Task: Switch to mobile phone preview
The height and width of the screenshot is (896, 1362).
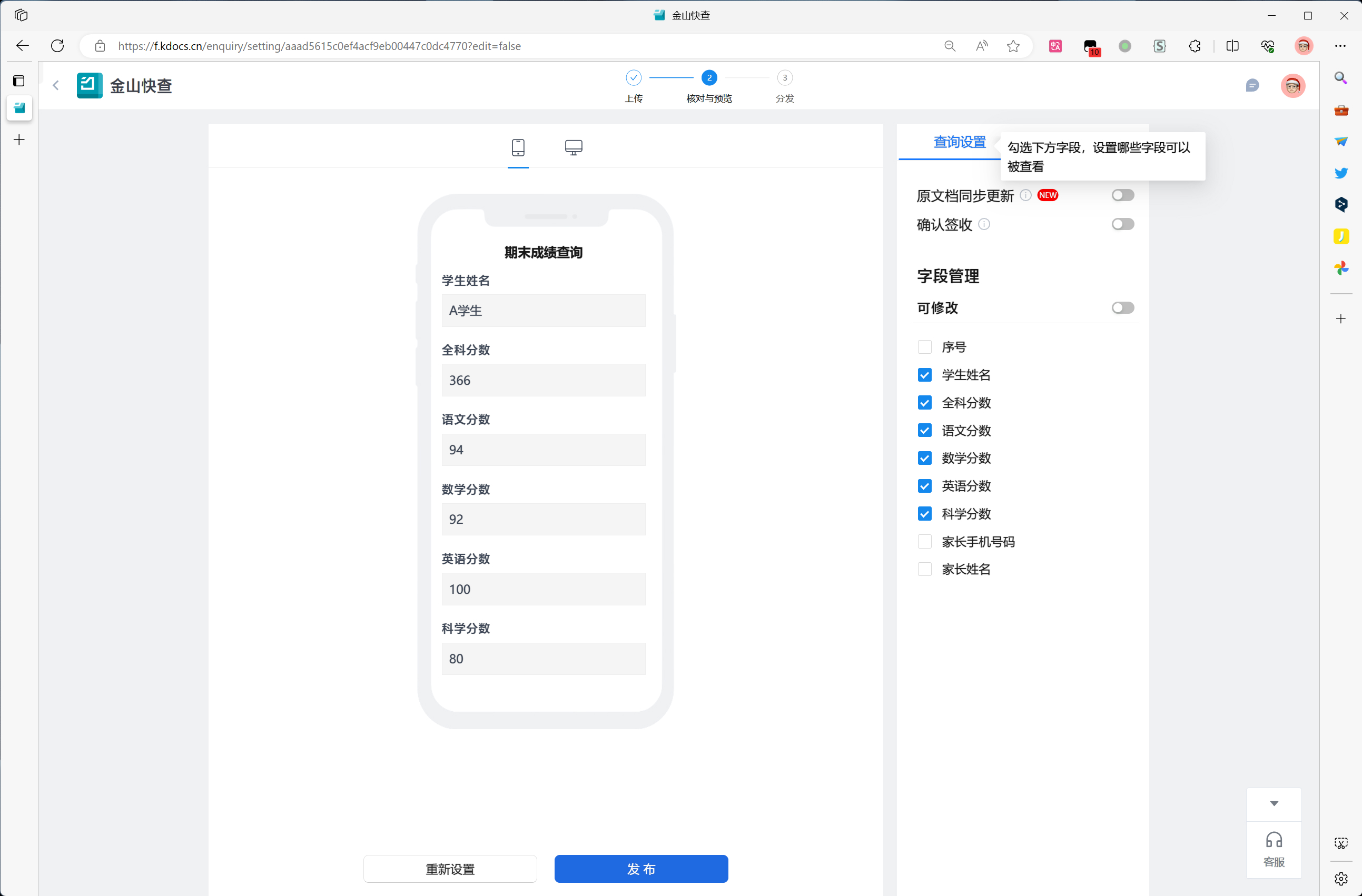Action: pyautogui.click(x=518, y=147)
